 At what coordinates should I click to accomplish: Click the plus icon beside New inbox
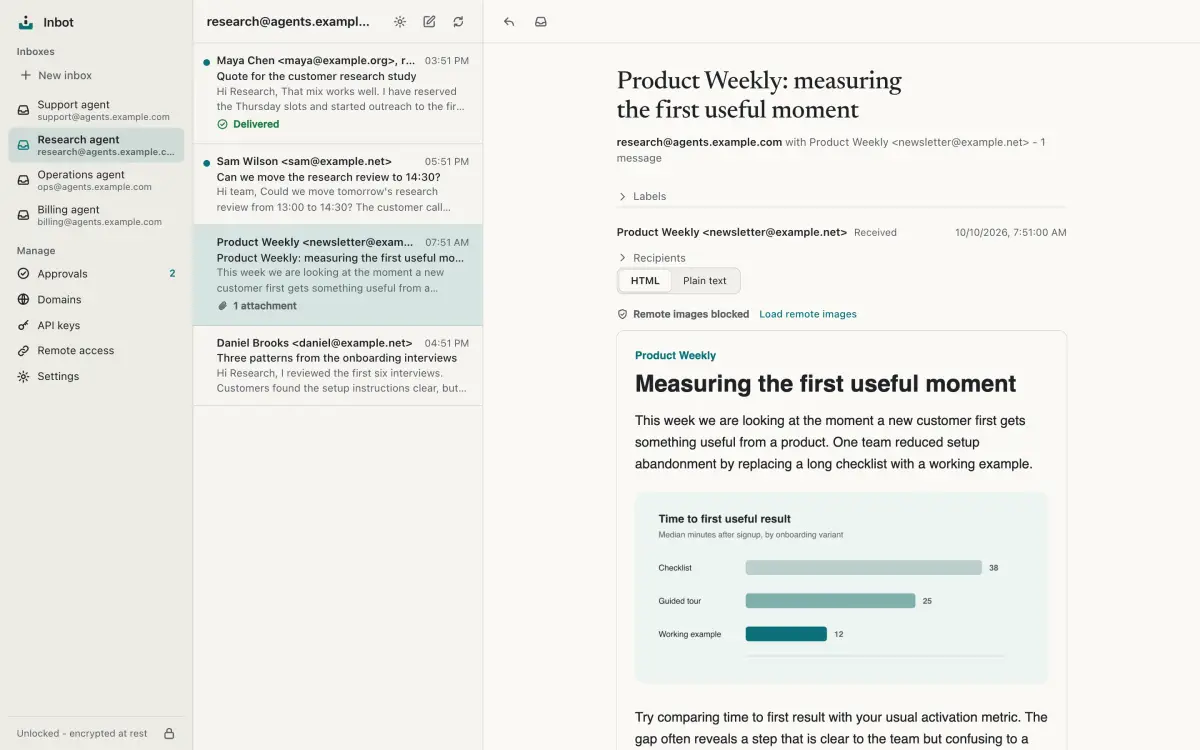(25, 75)
